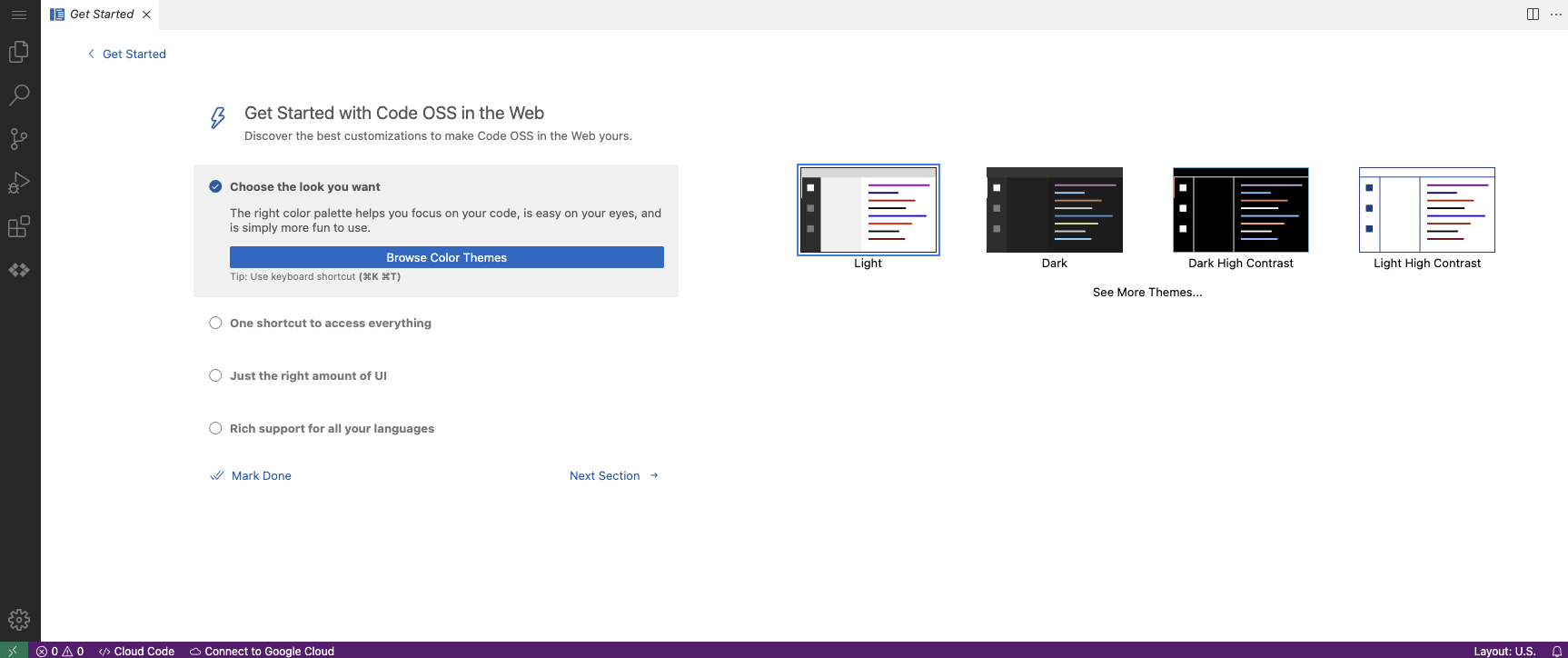
Task: Close the Get Started tab
Action: [x=146, y=15]
